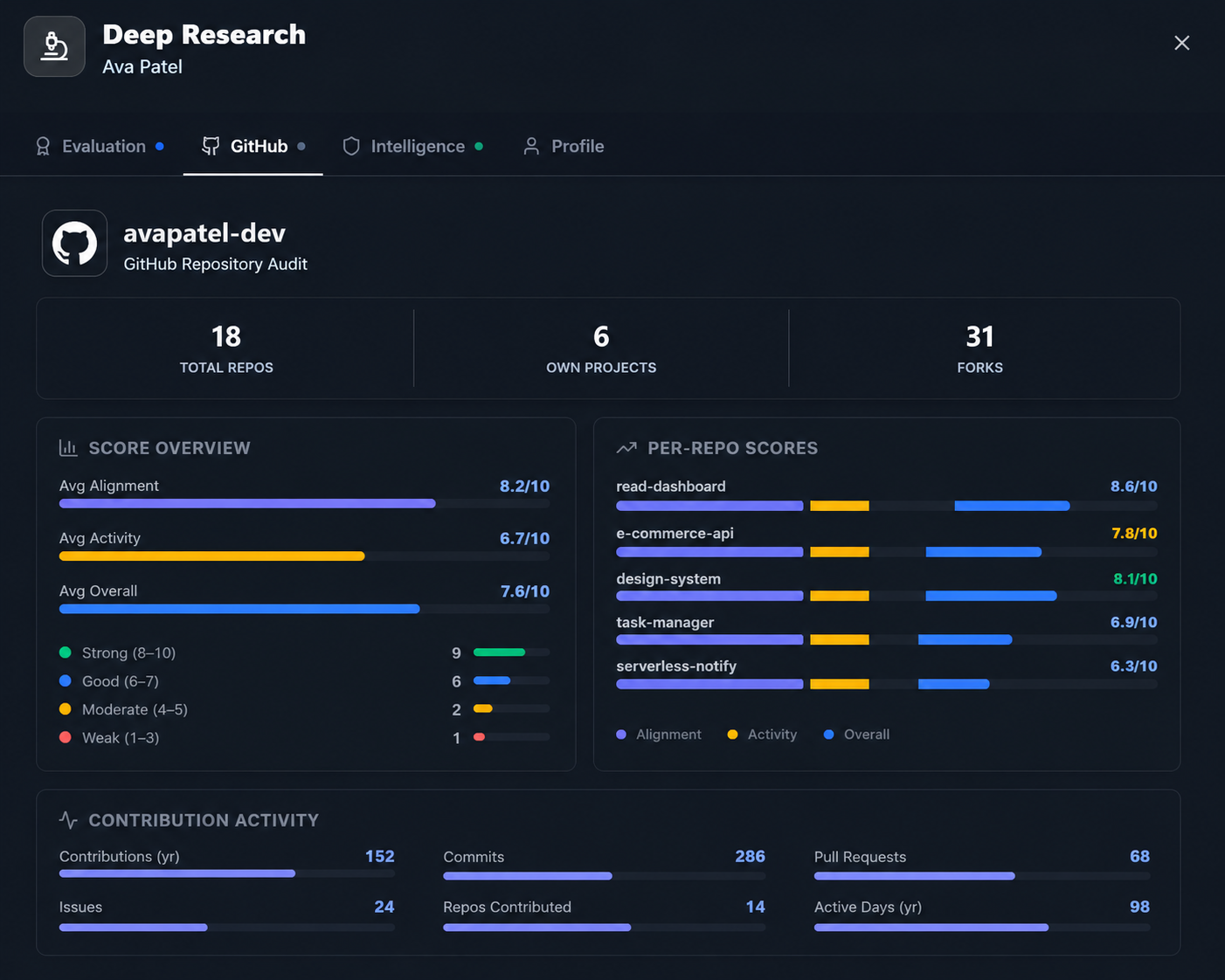Screen dimensions: 1225x980
Task: Click the Good (6–7) count bar
Action: tap(511, 680)
